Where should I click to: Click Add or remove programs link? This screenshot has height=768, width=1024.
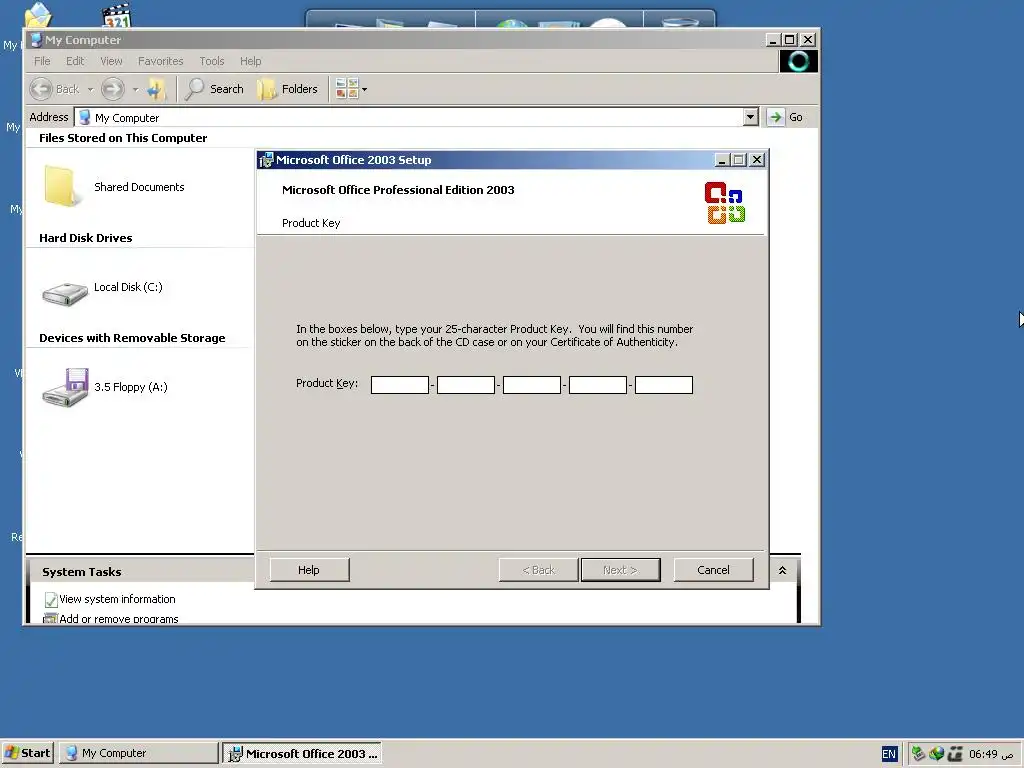(118, 618)
